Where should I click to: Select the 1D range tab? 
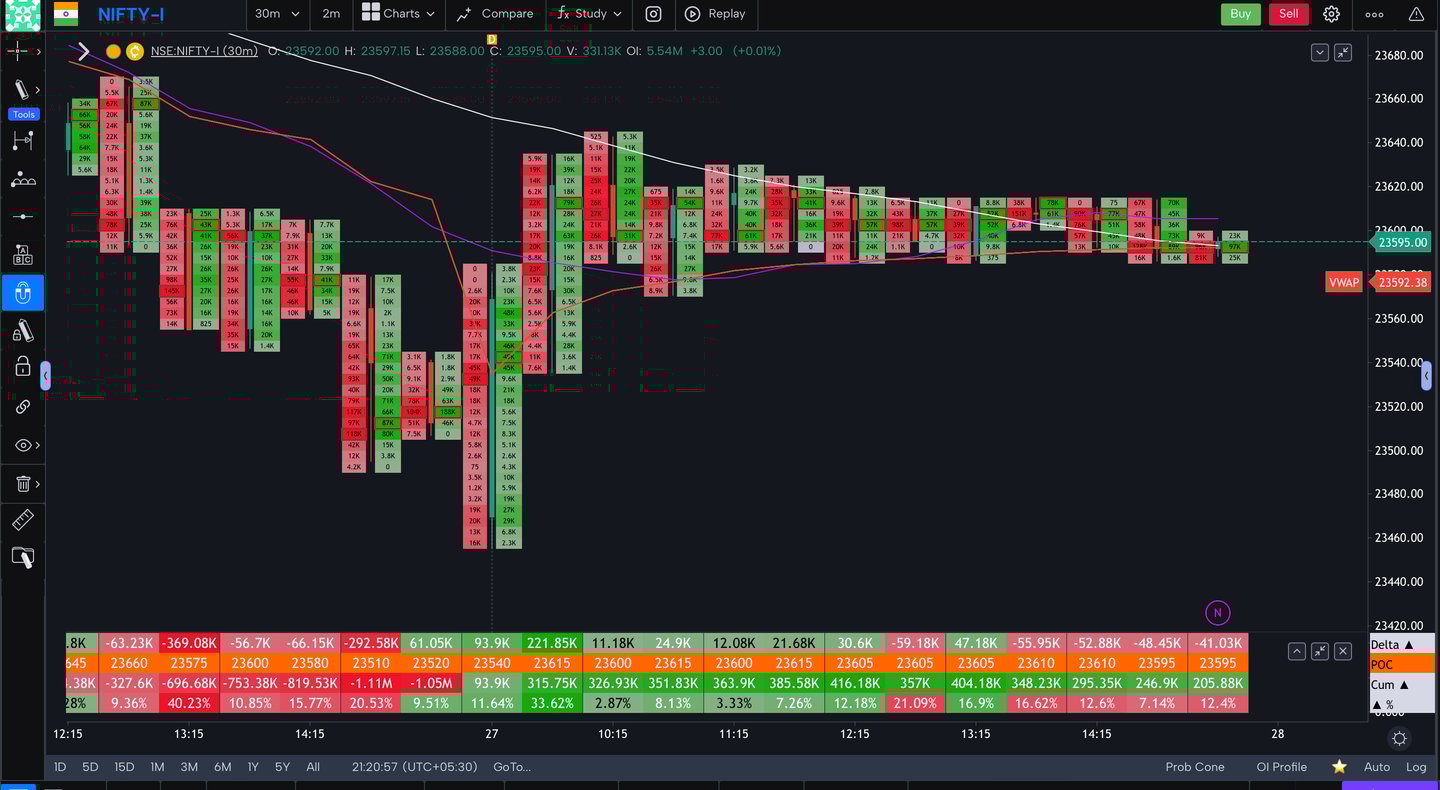(x=60, y=767)
